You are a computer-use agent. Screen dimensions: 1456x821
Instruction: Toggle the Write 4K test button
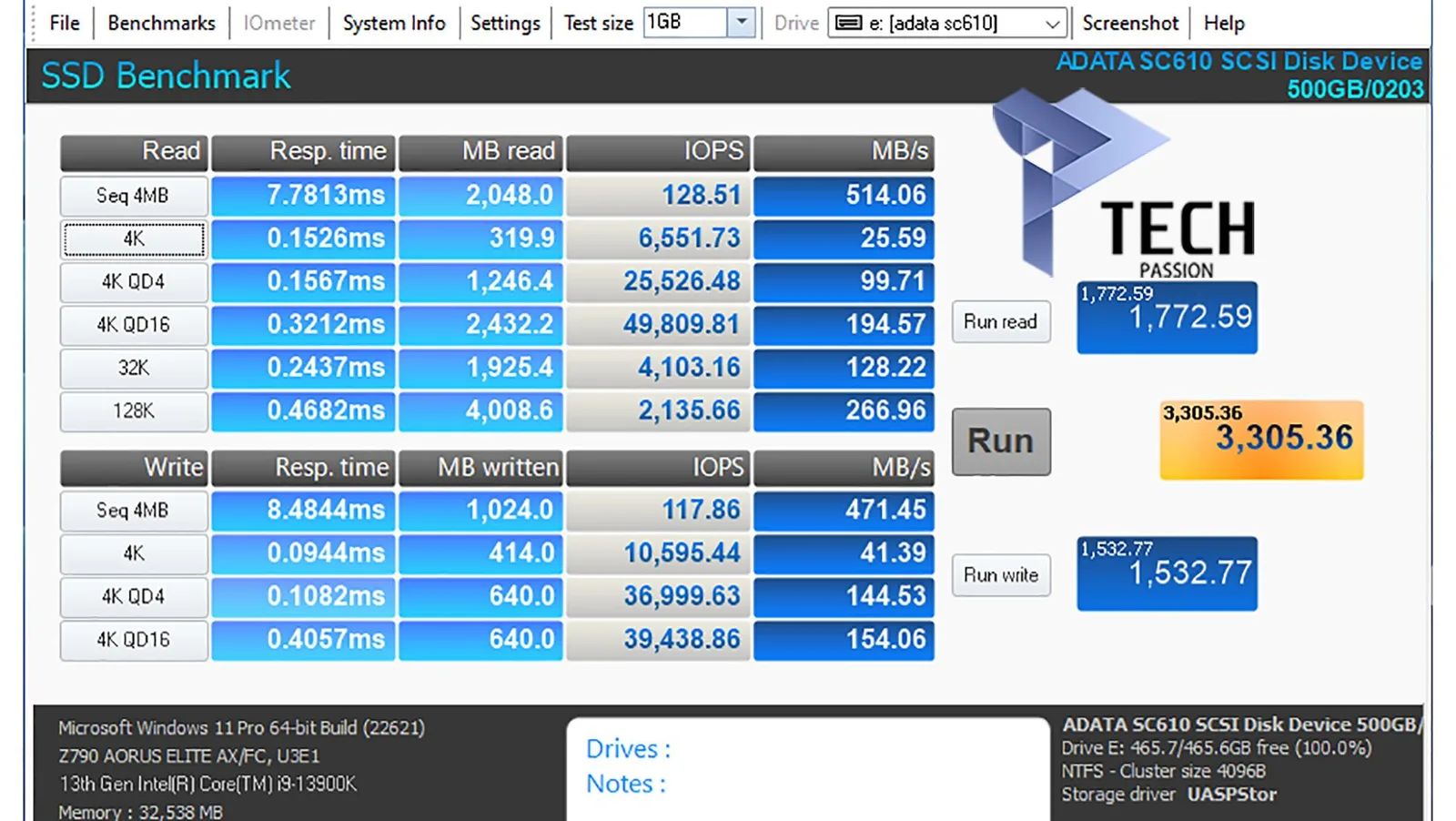(134, 553)
